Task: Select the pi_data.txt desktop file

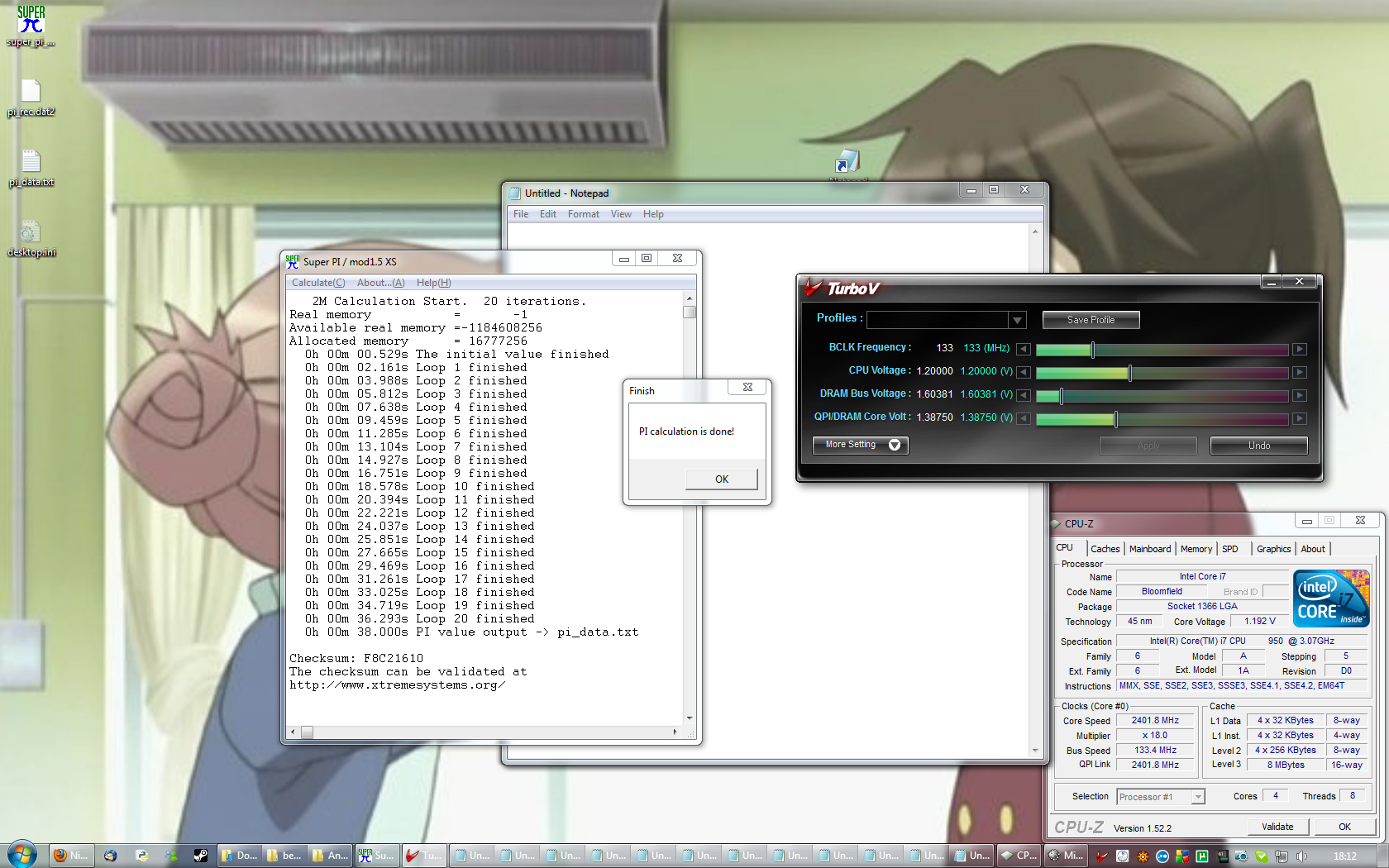Action: point(31,168)
